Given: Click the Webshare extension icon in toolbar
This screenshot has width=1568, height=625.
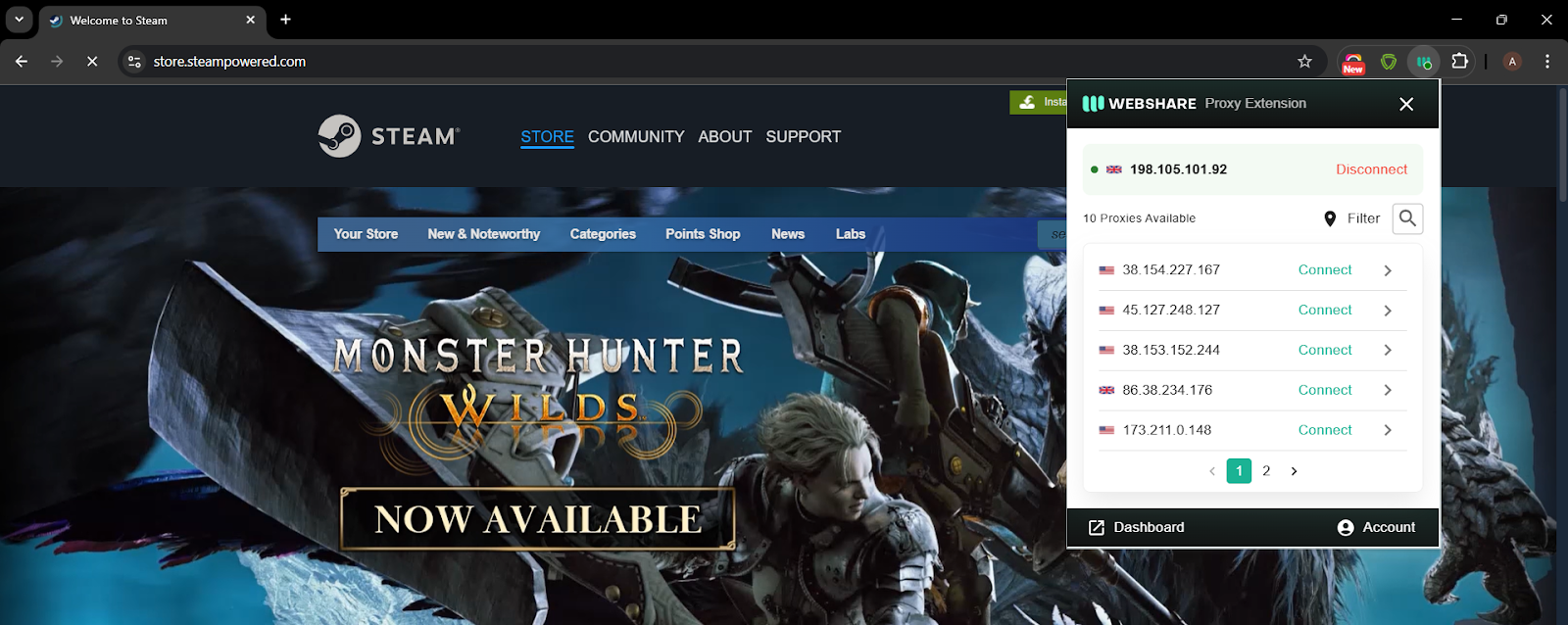Looking at the screenshot, I should click(1424, 62).
